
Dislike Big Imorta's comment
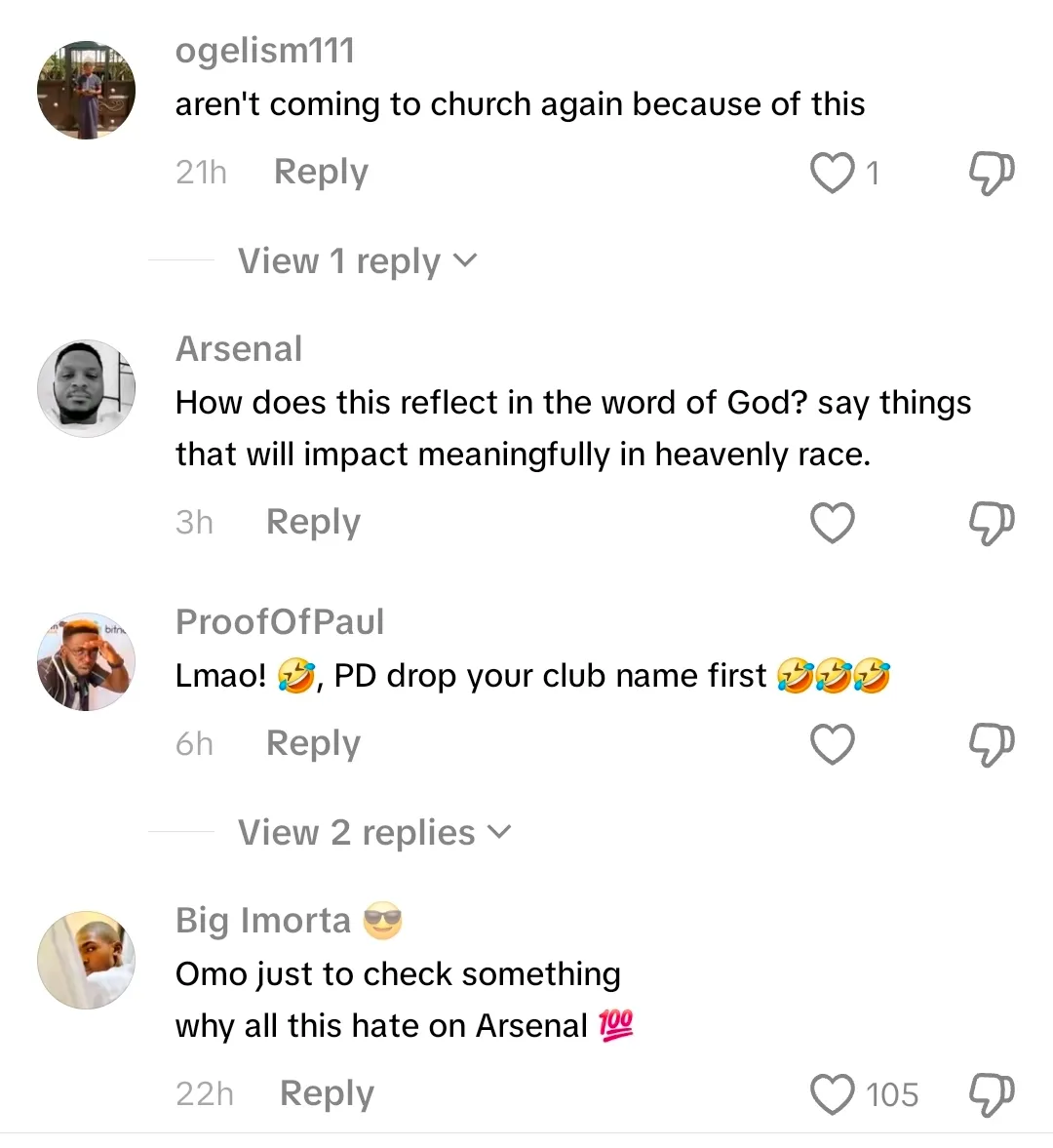point(991,1094)
